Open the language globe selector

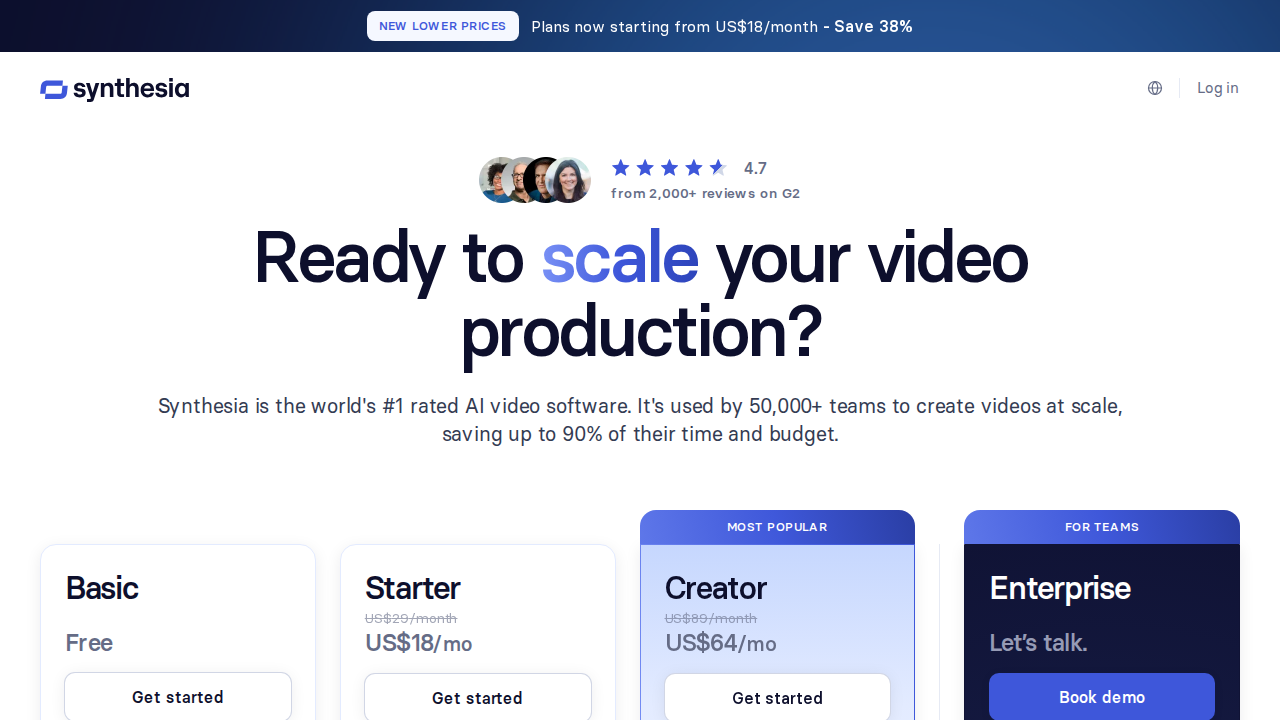click(1155, 88)
